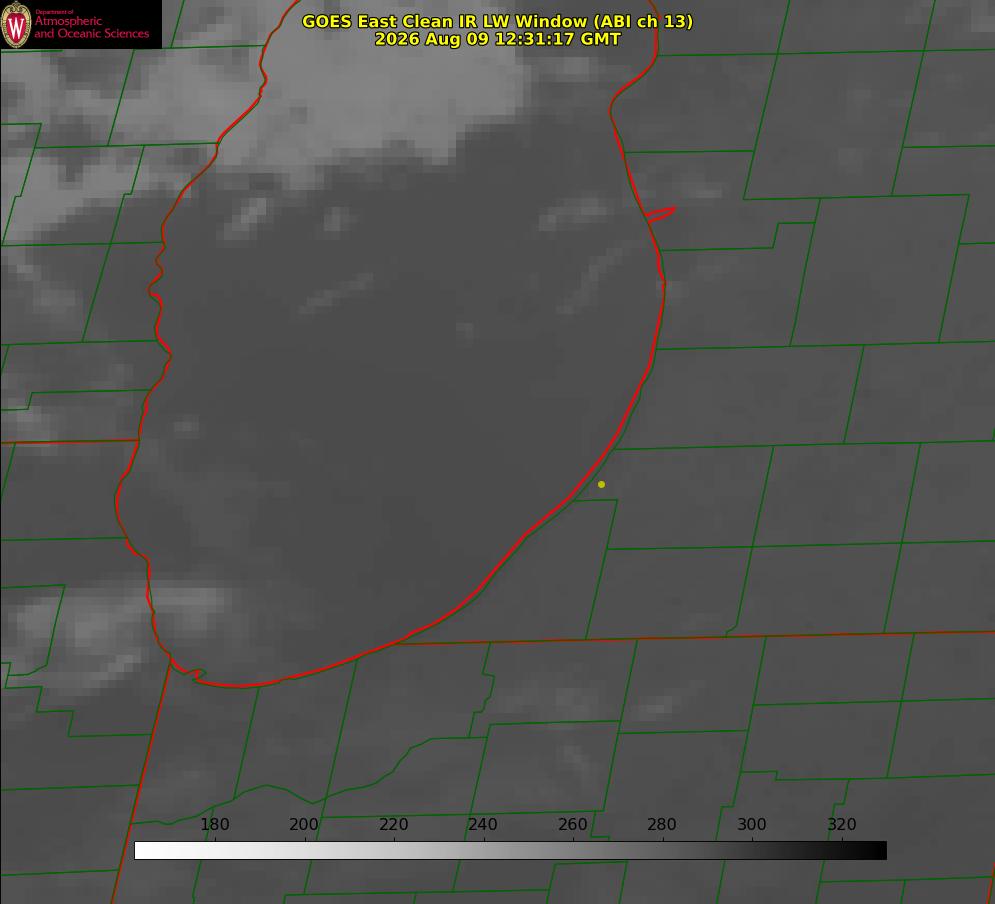Image resolution: width=995 pixels, height=904 pixels.
Task: Click the 220 tick label on the scale
Action: (x=393, y=824)
